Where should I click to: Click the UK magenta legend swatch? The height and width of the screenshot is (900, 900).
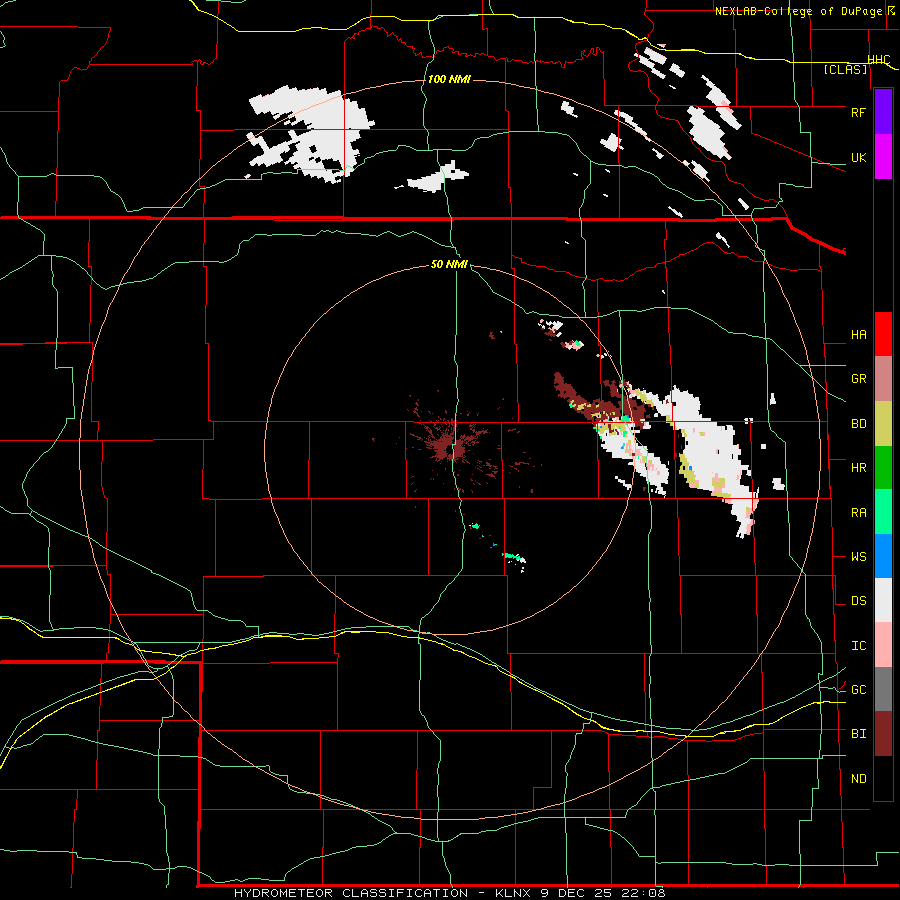click(x=883, y=157)
